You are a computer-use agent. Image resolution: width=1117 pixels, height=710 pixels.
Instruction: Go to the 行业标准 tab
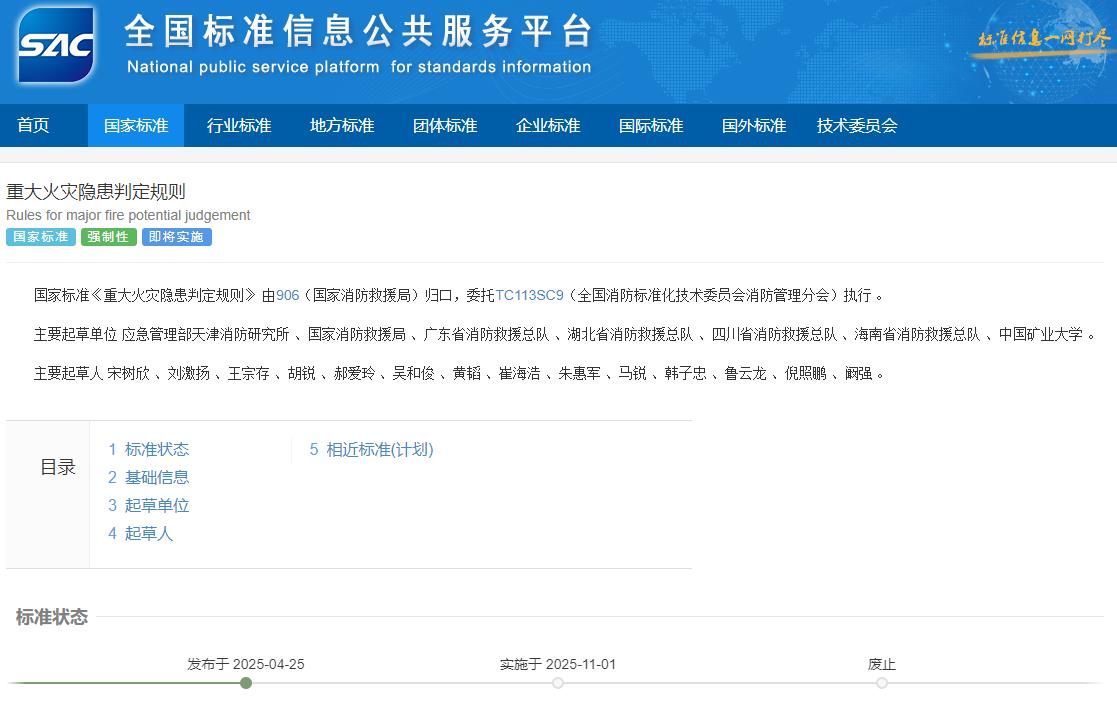[239, 125]
